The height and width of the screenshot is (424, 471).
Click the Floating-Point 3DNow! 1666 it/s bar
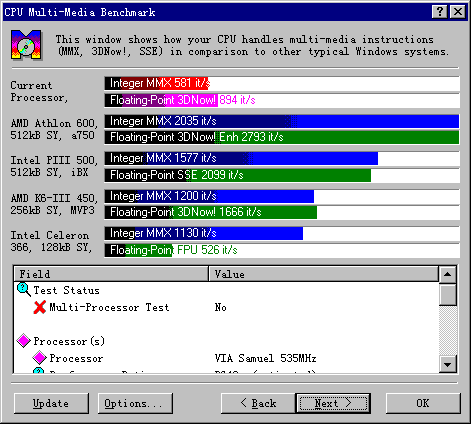point(282,212)
